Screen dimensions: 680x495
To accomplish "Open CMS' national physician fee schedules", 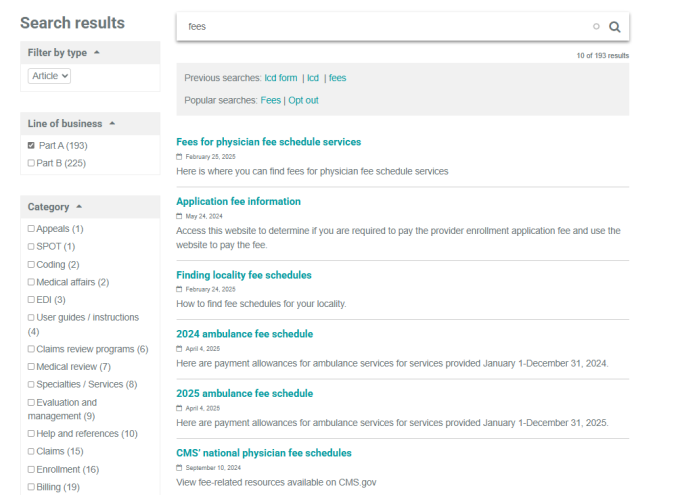I will pos(264,453).
